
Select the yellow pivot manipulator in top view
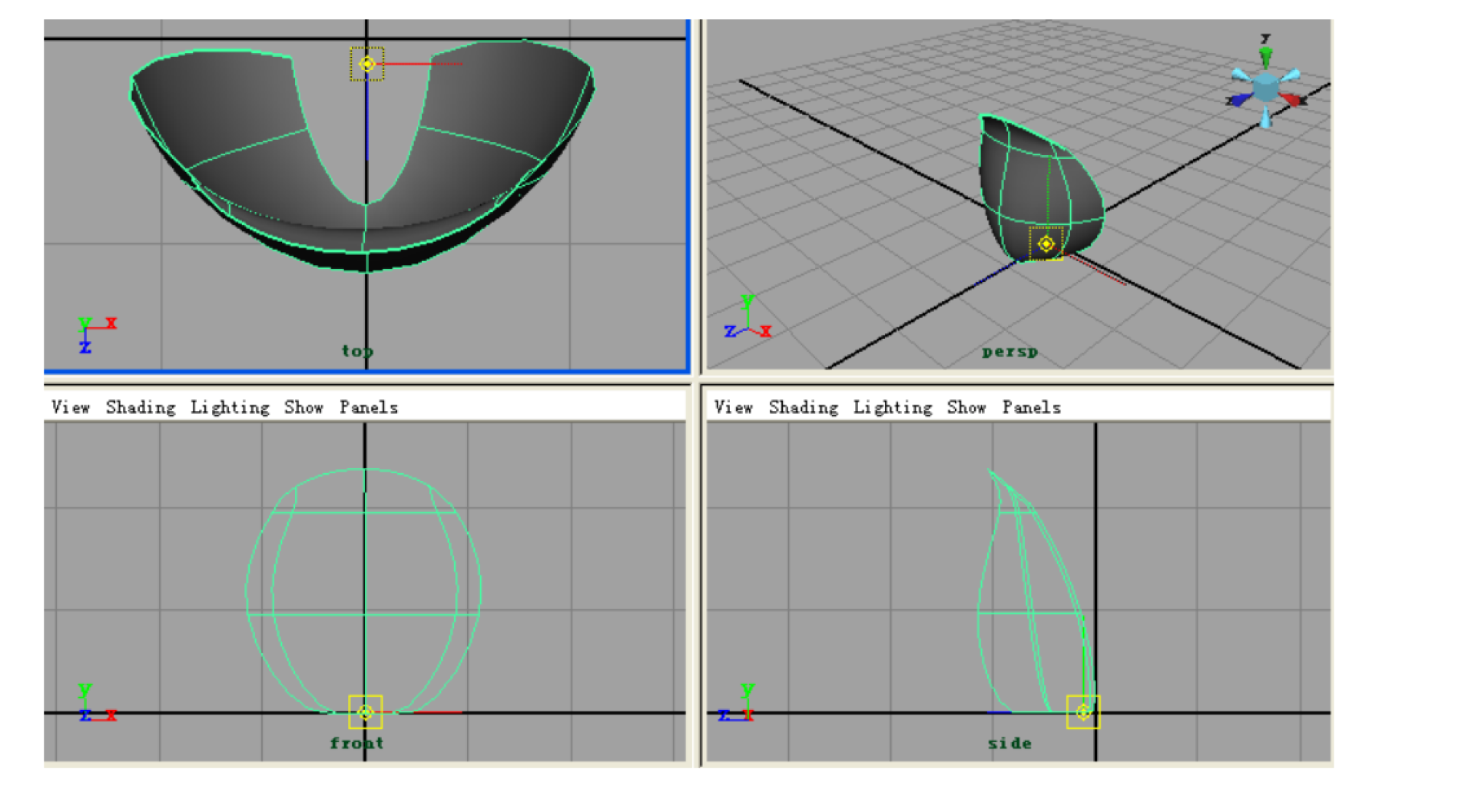[x=367, y=65]
